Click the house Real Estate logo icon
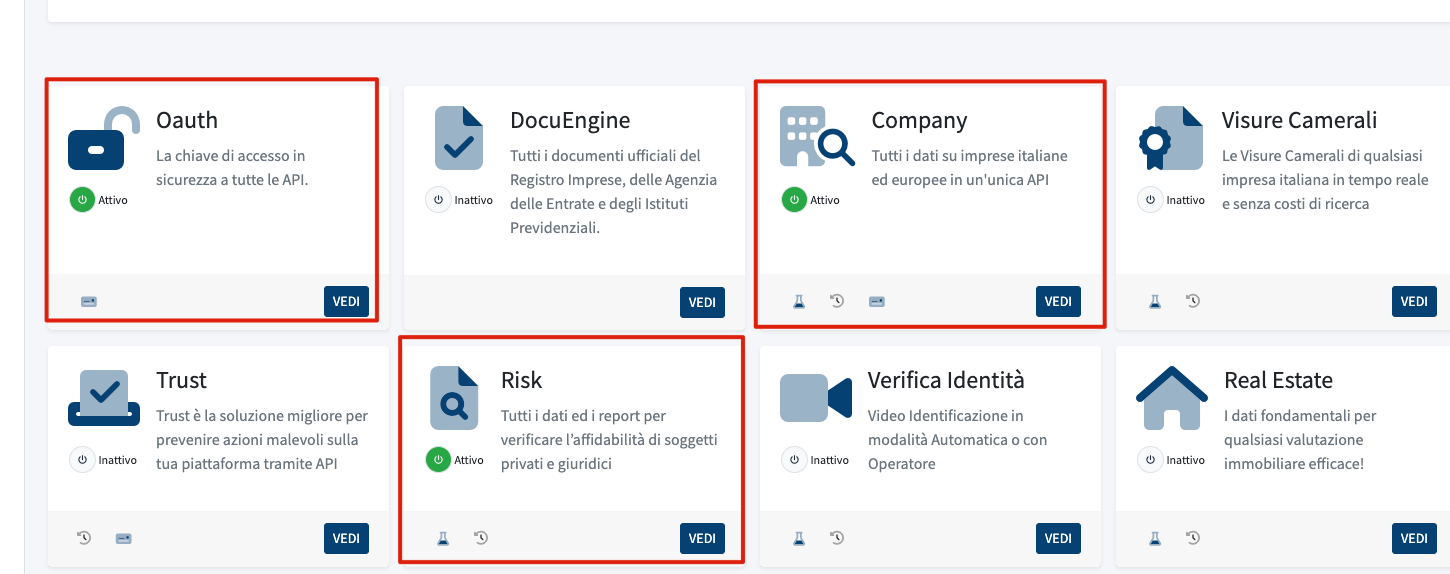This screenshot has width=1450, height=574. (1172, 398)
